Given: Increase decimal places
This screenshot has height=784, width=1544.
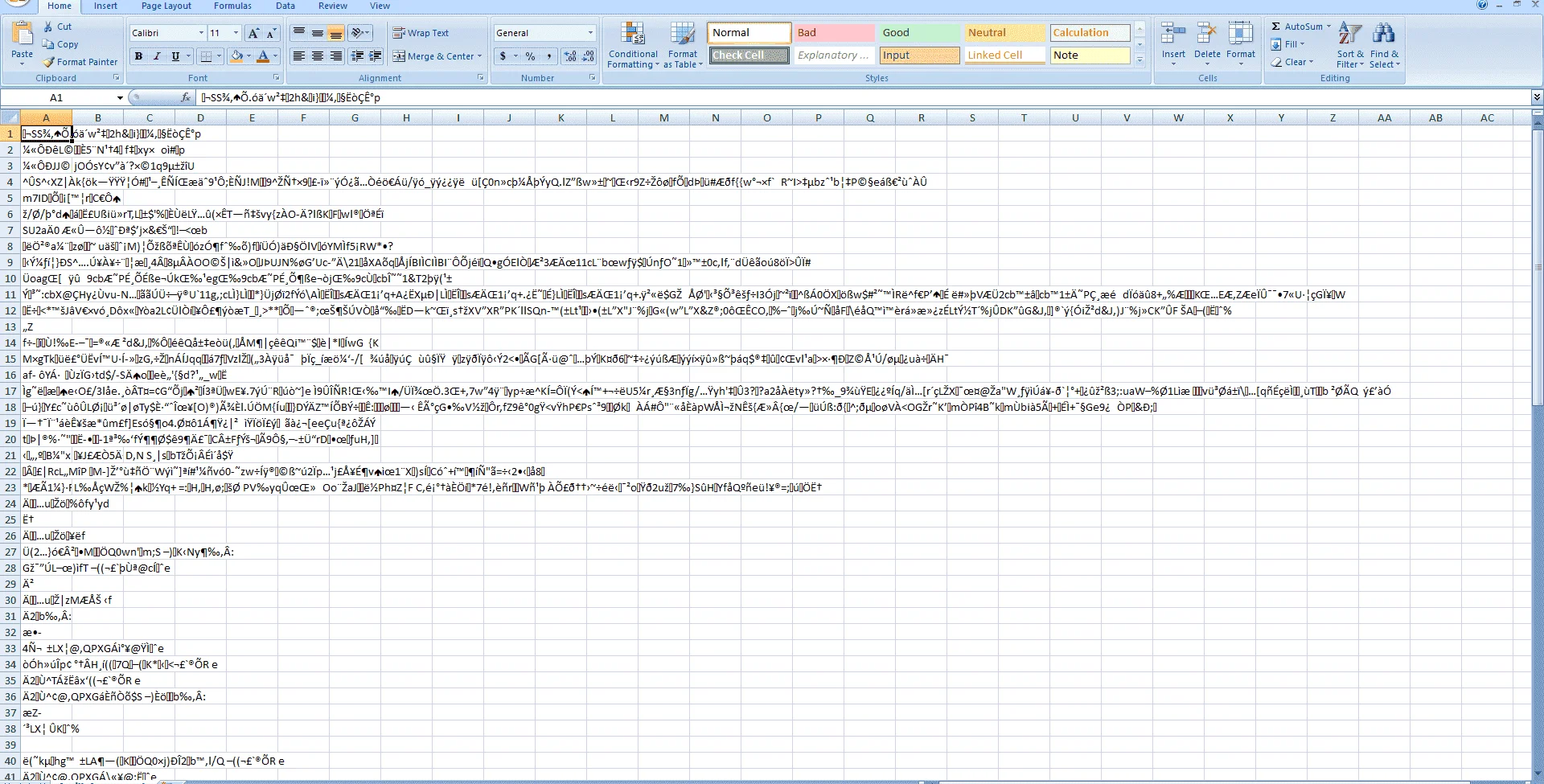Looking at the screenshot, I should (x=570, y=56).
